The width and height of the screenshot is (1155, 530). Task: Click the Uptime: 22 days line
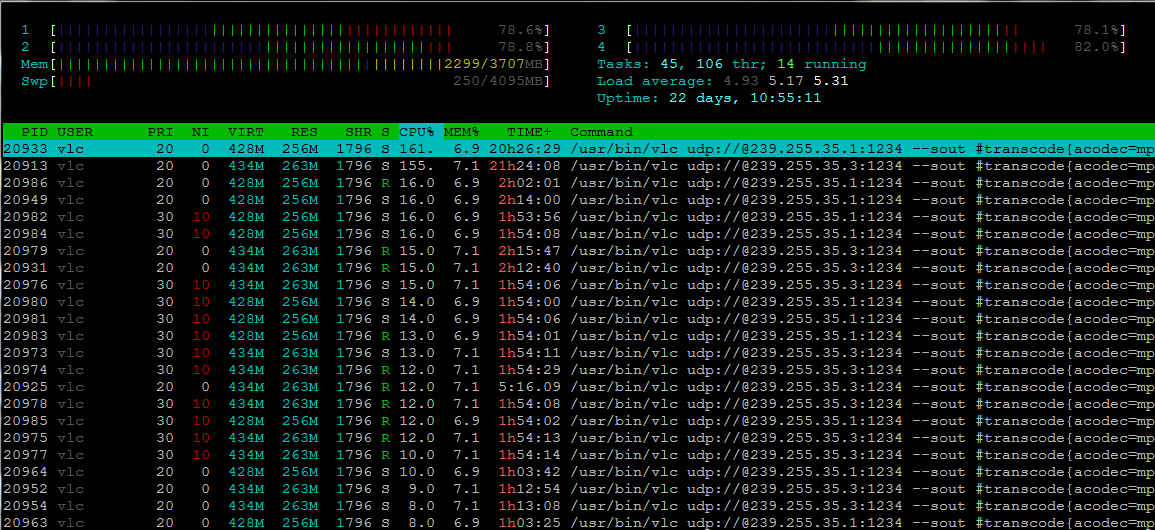709,98
